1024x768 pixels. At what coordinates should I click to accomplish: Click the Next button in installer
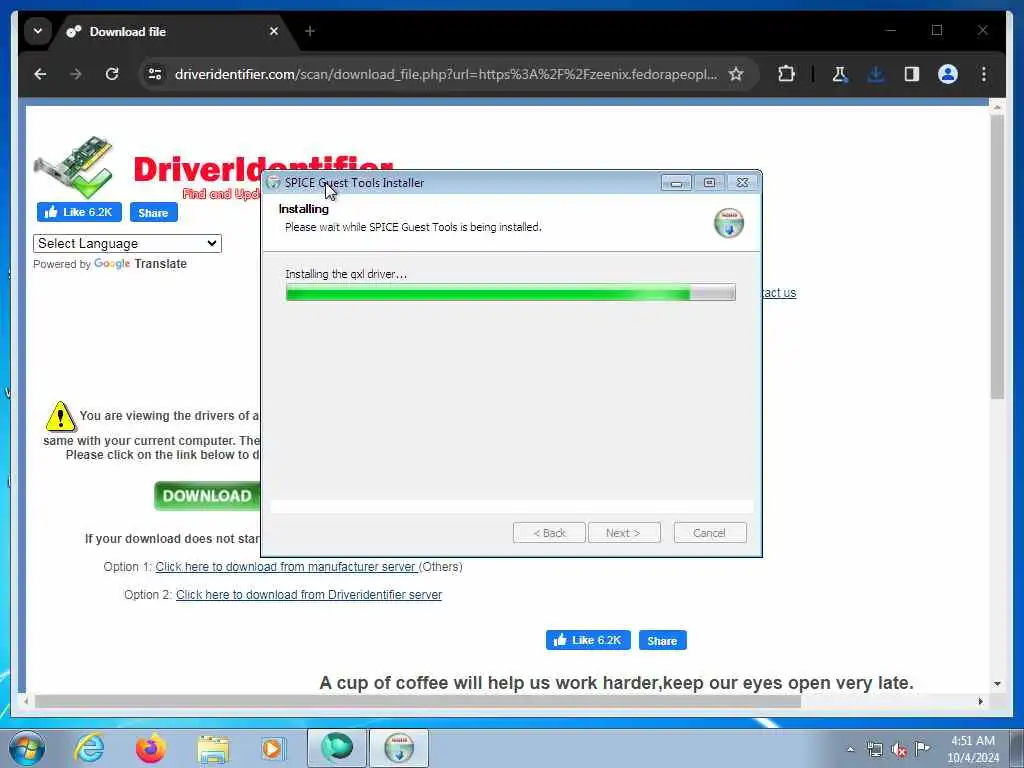[624, 533]
